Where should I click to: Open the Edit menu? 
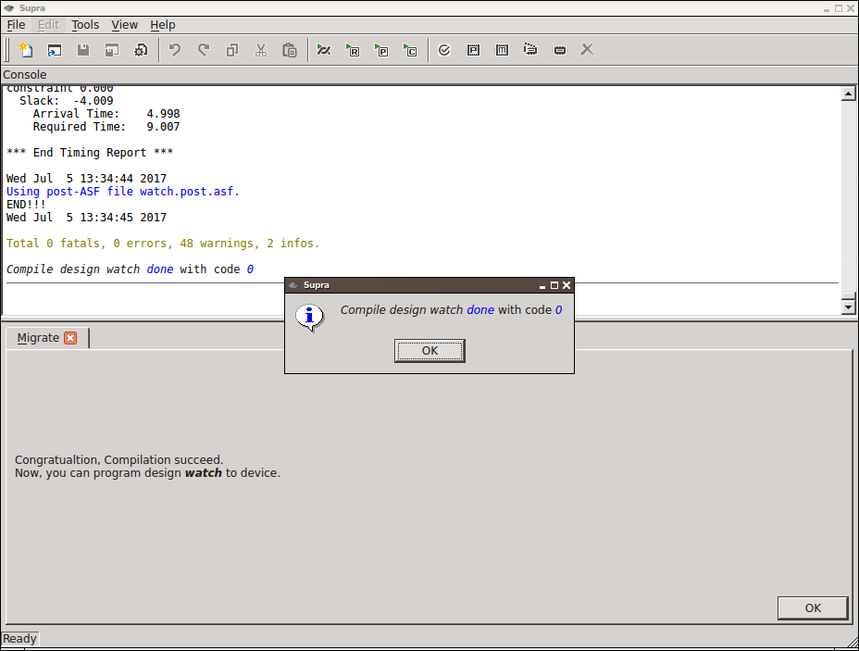pos(48,25)
